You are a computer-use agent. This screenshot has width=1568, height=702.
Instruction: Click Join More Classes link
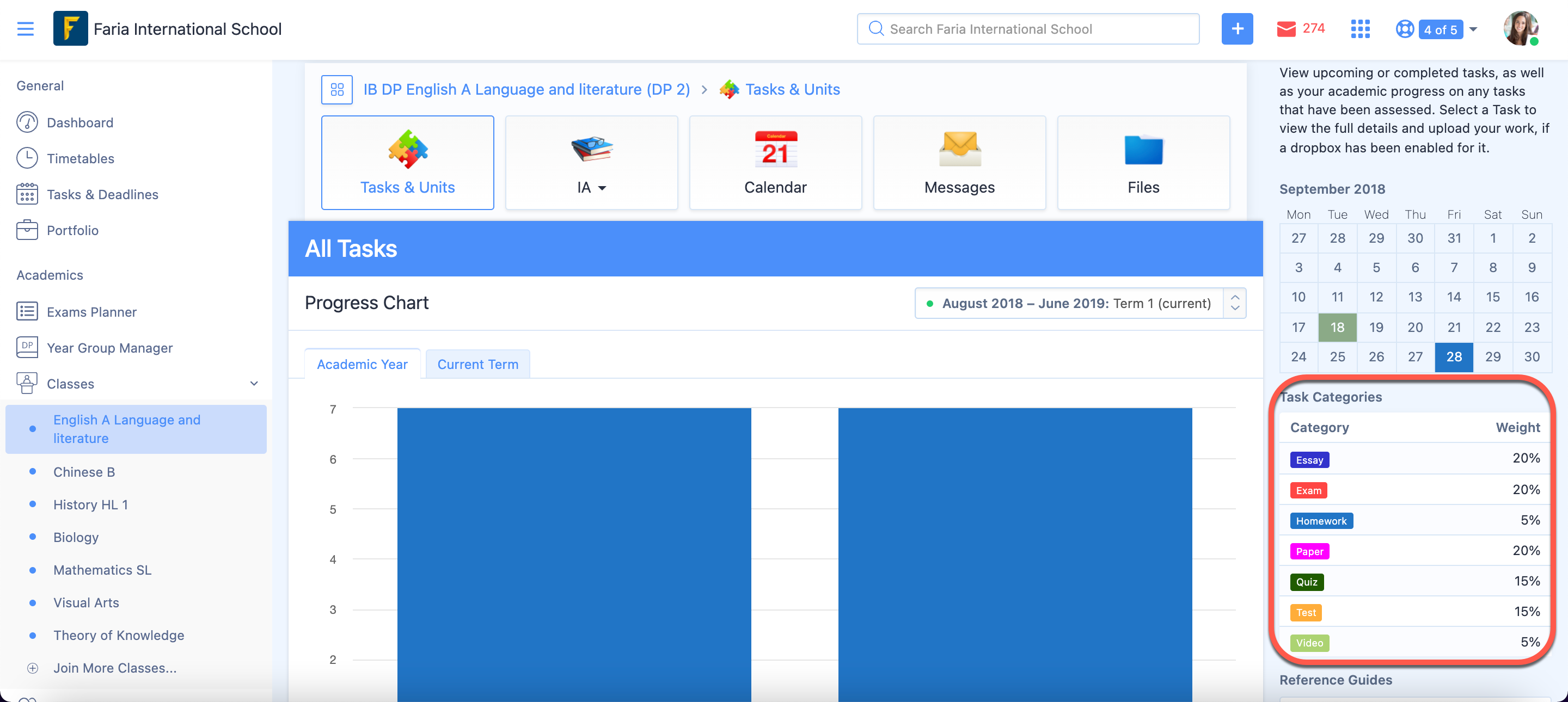pos(115,667)
